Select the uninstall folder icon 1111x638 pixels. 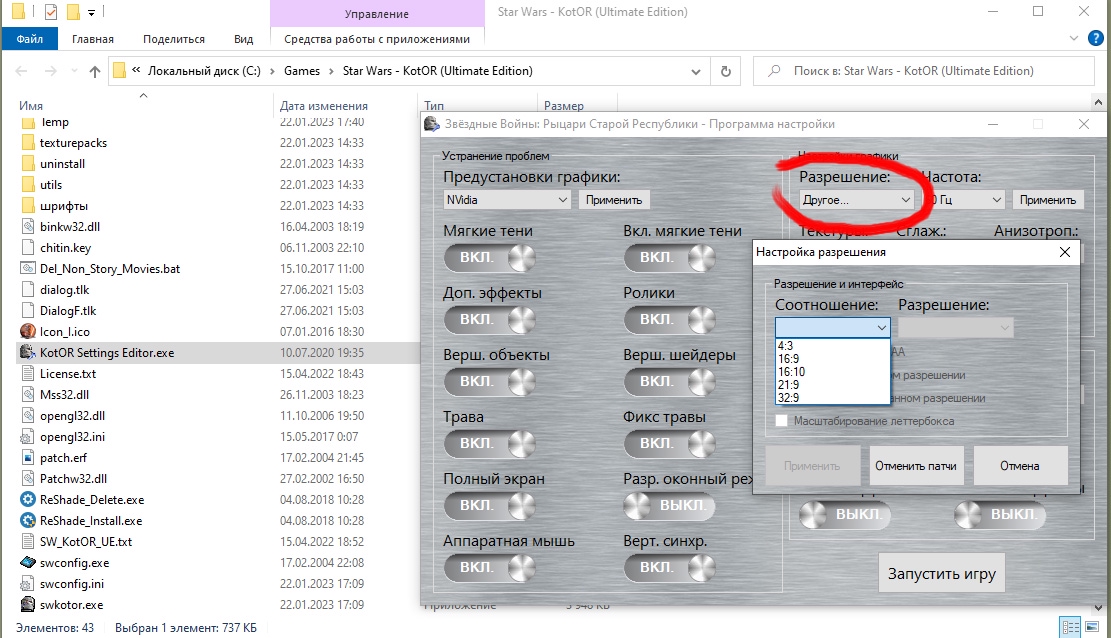point(28,164)
